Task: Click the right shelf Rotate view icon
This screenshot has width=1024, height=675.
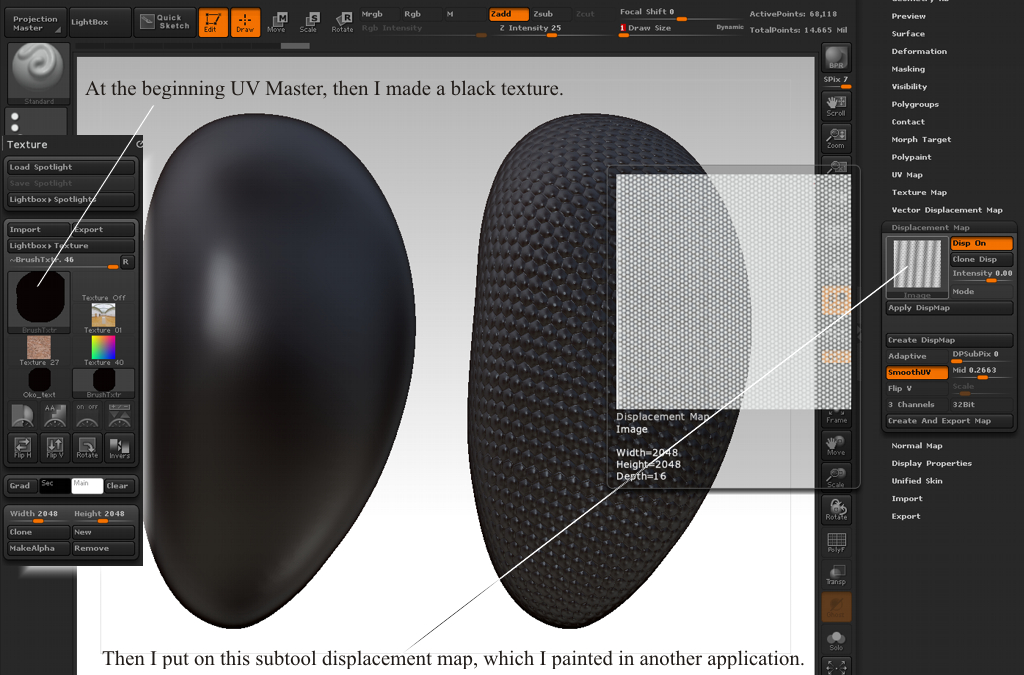Action: pos(836,509)
